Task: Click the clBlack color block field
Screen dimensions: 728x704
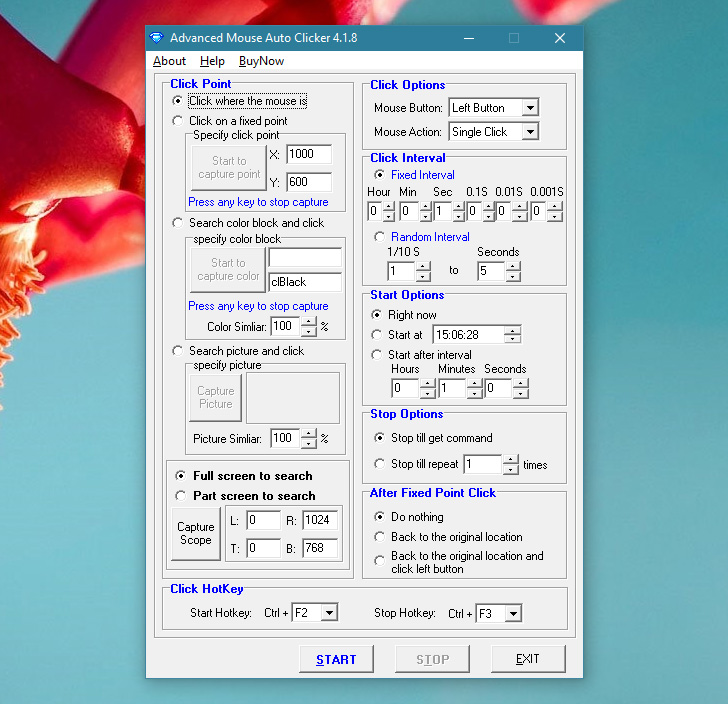Action: point(304,282)
